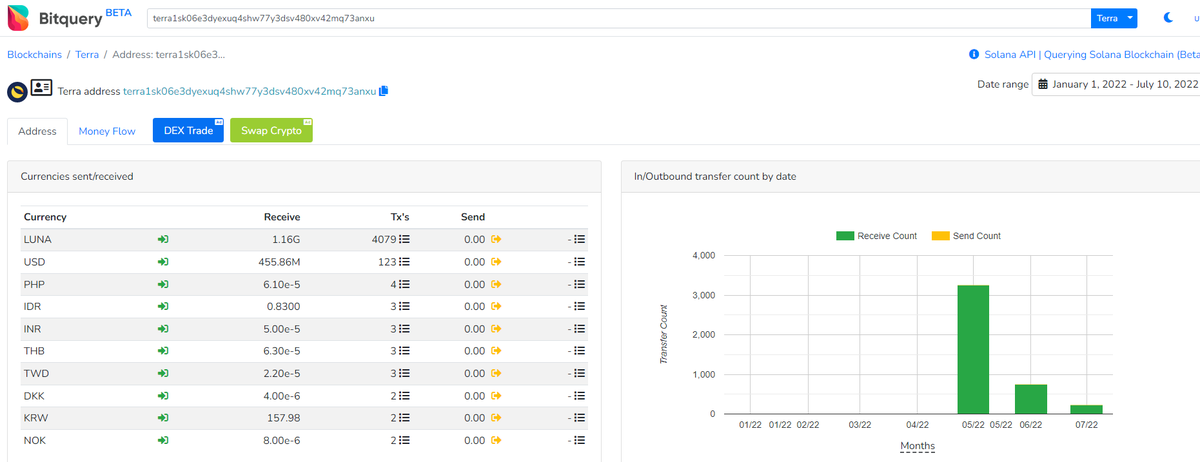Click the address search input field
The width and height of the screenshot is (1200, 462).
618,18
